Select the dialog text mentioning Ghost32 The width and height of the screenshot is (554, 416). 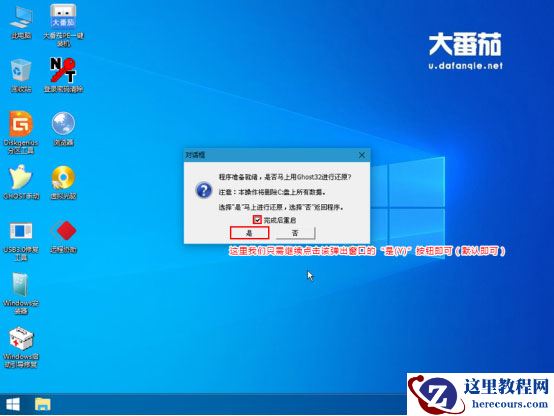[x=285, y=177]
